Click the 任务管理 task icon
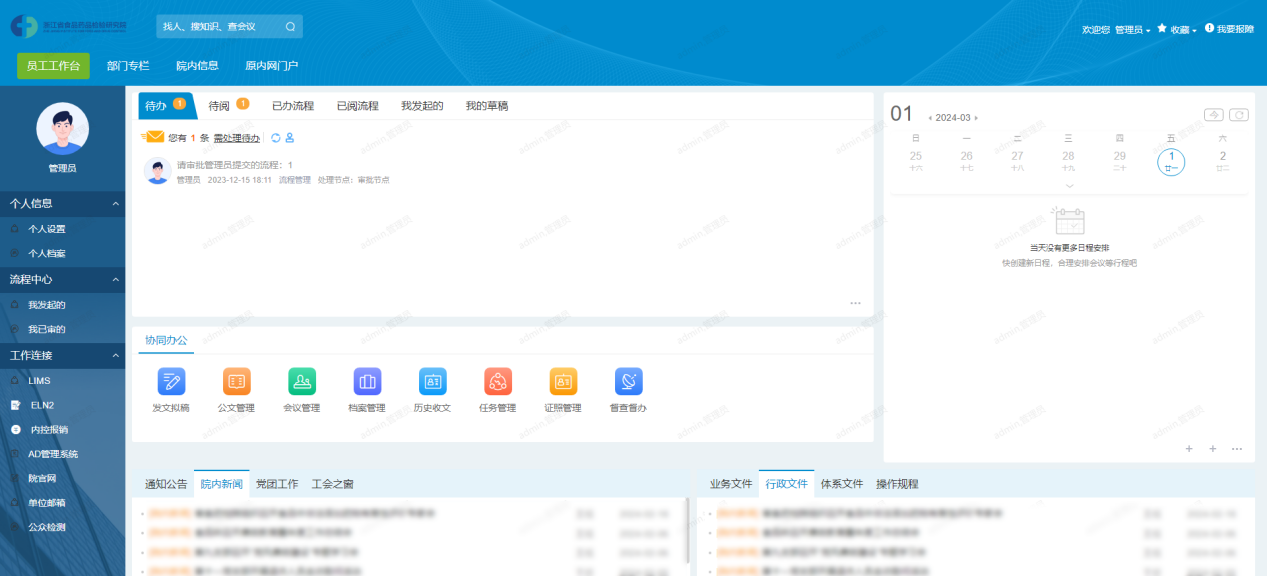Viewport: 1267px width, 576px height. [498, 382]
